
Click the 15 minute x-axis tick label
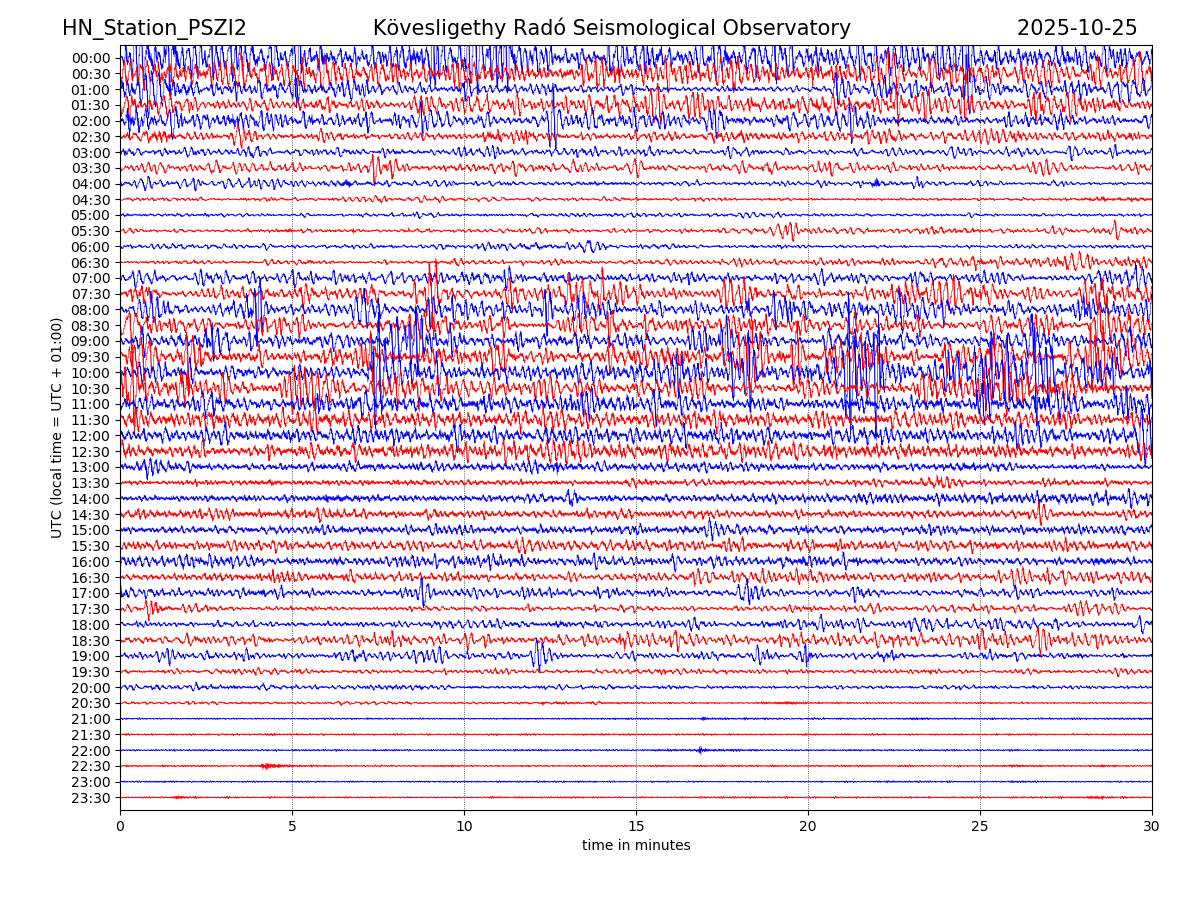tap(636, 827)
